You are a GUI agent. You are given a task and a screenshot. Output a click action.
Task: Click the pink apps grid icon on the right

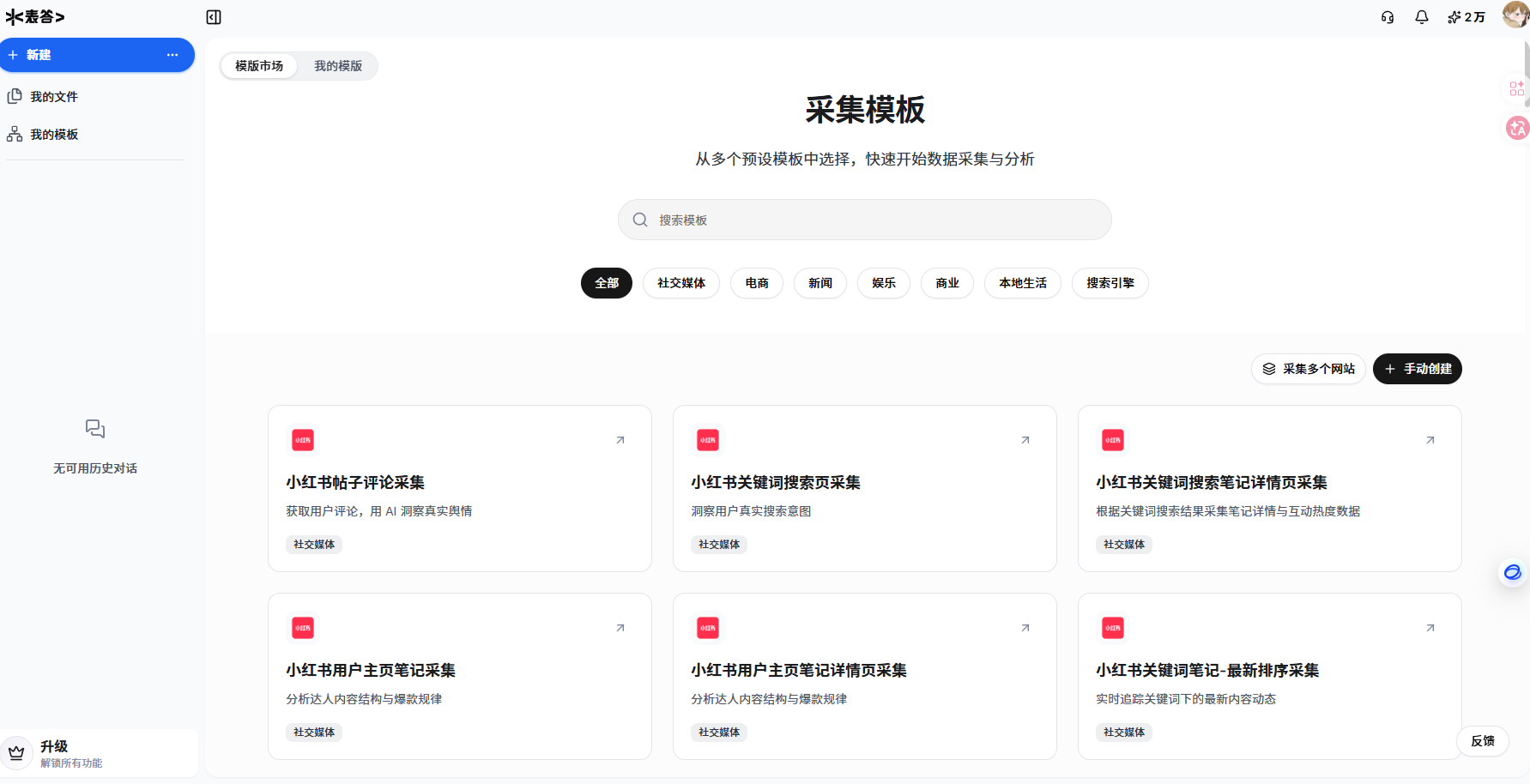tap(1516, 87)
